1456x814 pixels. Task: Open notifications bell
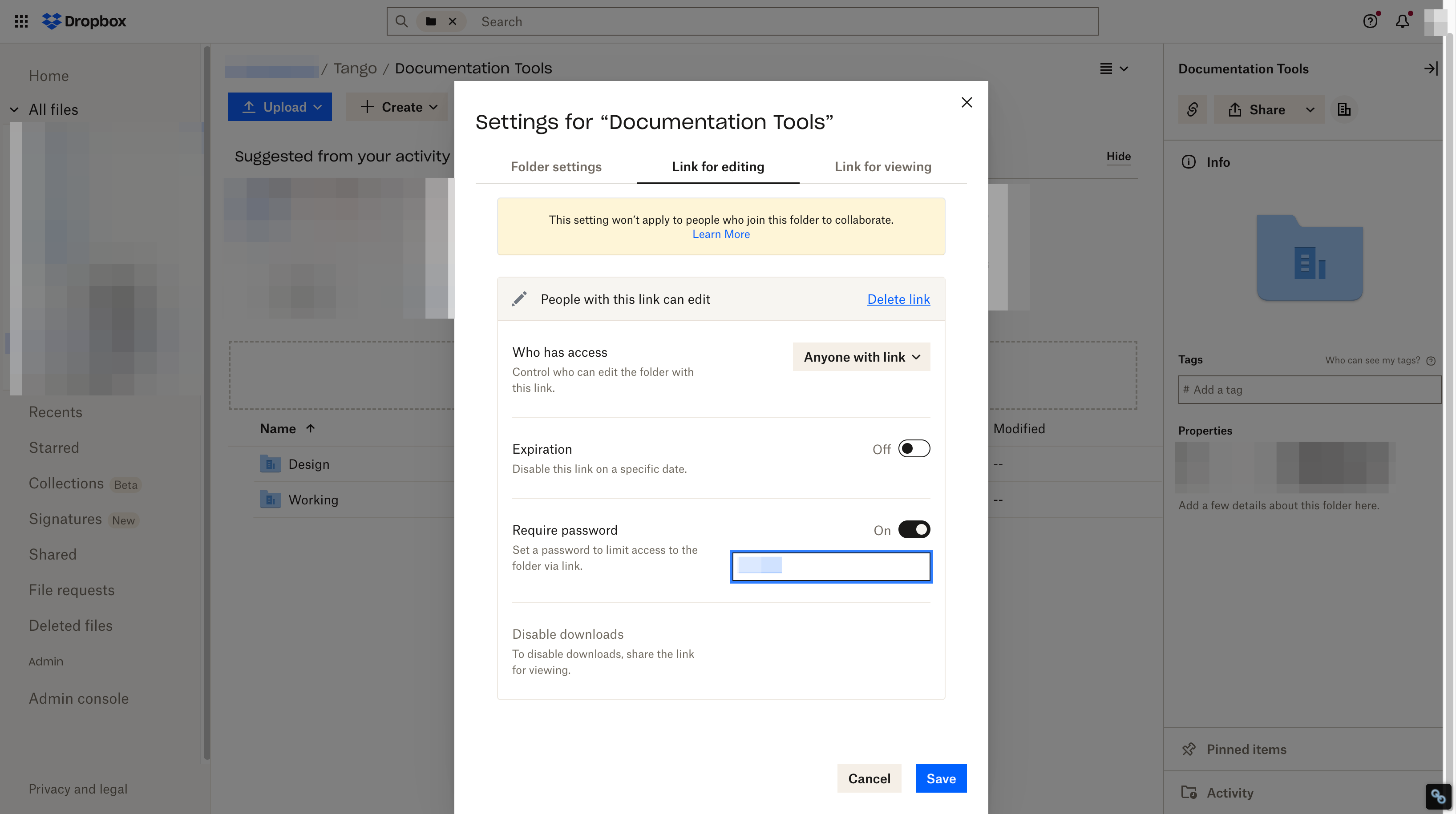(1402, 21)
